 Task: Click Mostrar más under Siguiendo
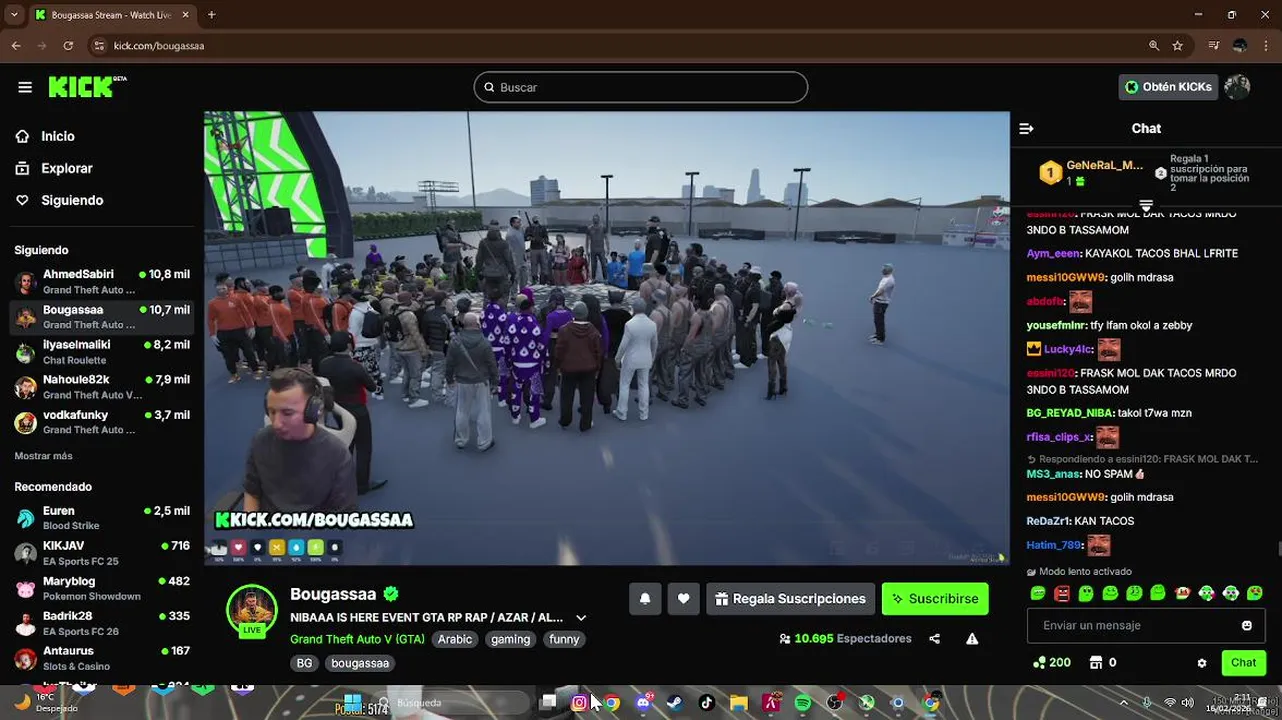click(x=43, y=456)
